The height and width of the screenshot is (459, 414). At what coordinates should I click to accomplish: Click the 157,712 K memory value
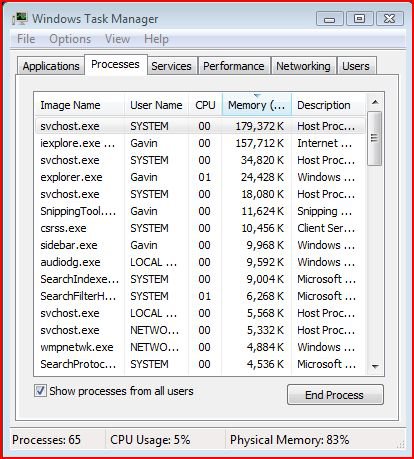260,143
